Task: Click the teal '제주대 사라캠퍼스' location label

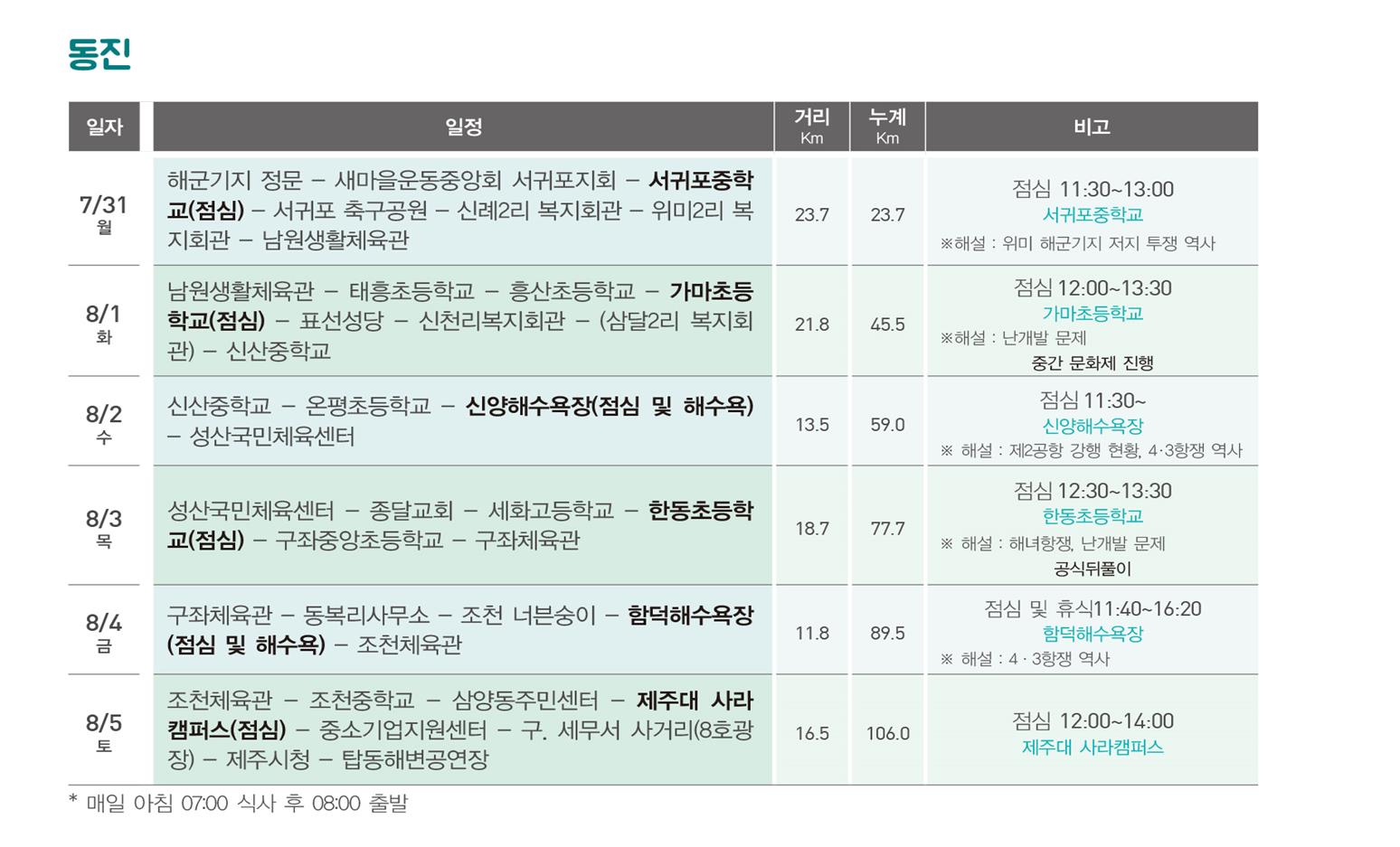Action: click(1093, 748)
